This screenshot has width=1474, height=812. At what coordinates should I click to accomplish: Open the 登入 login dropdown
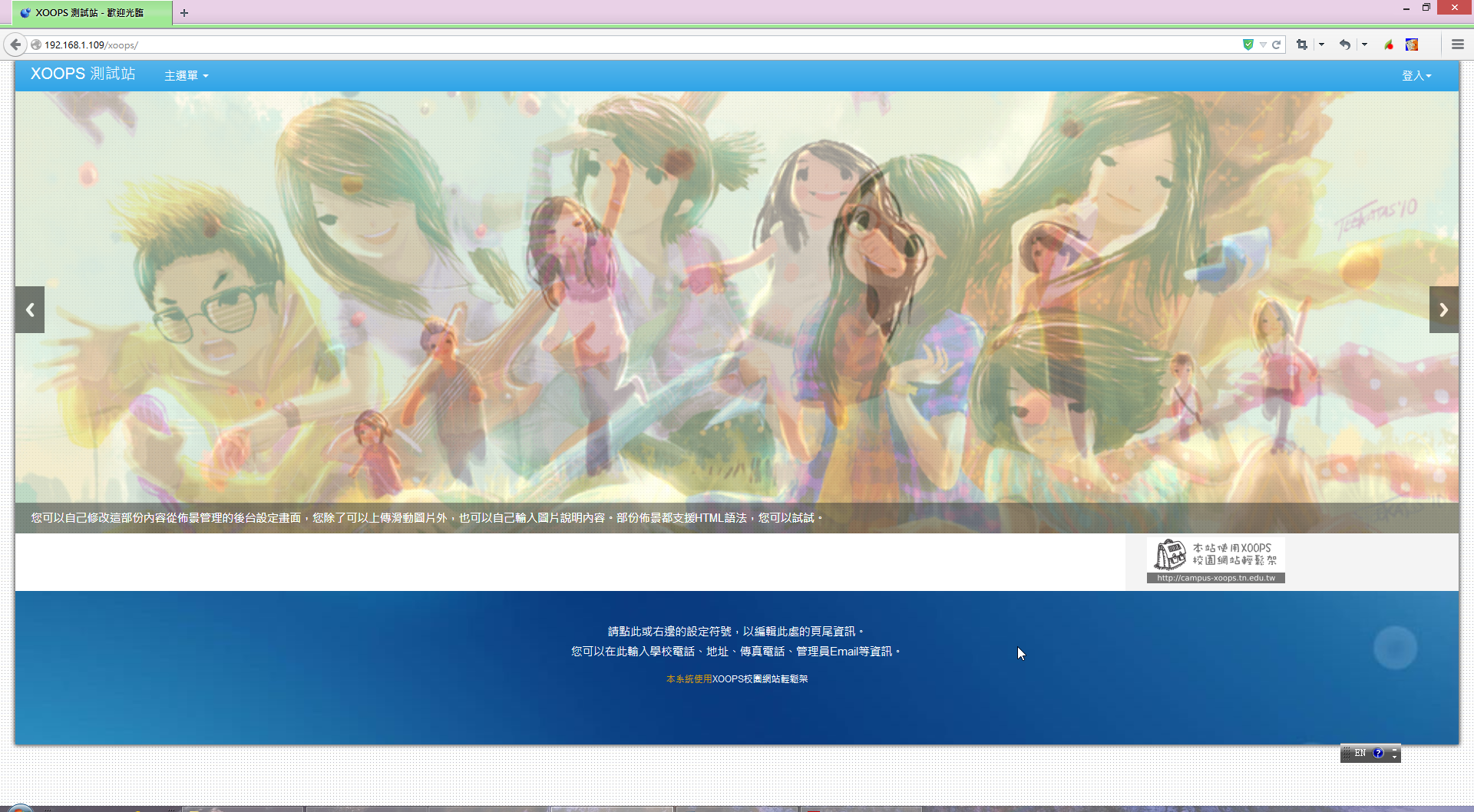[1416, 75]
